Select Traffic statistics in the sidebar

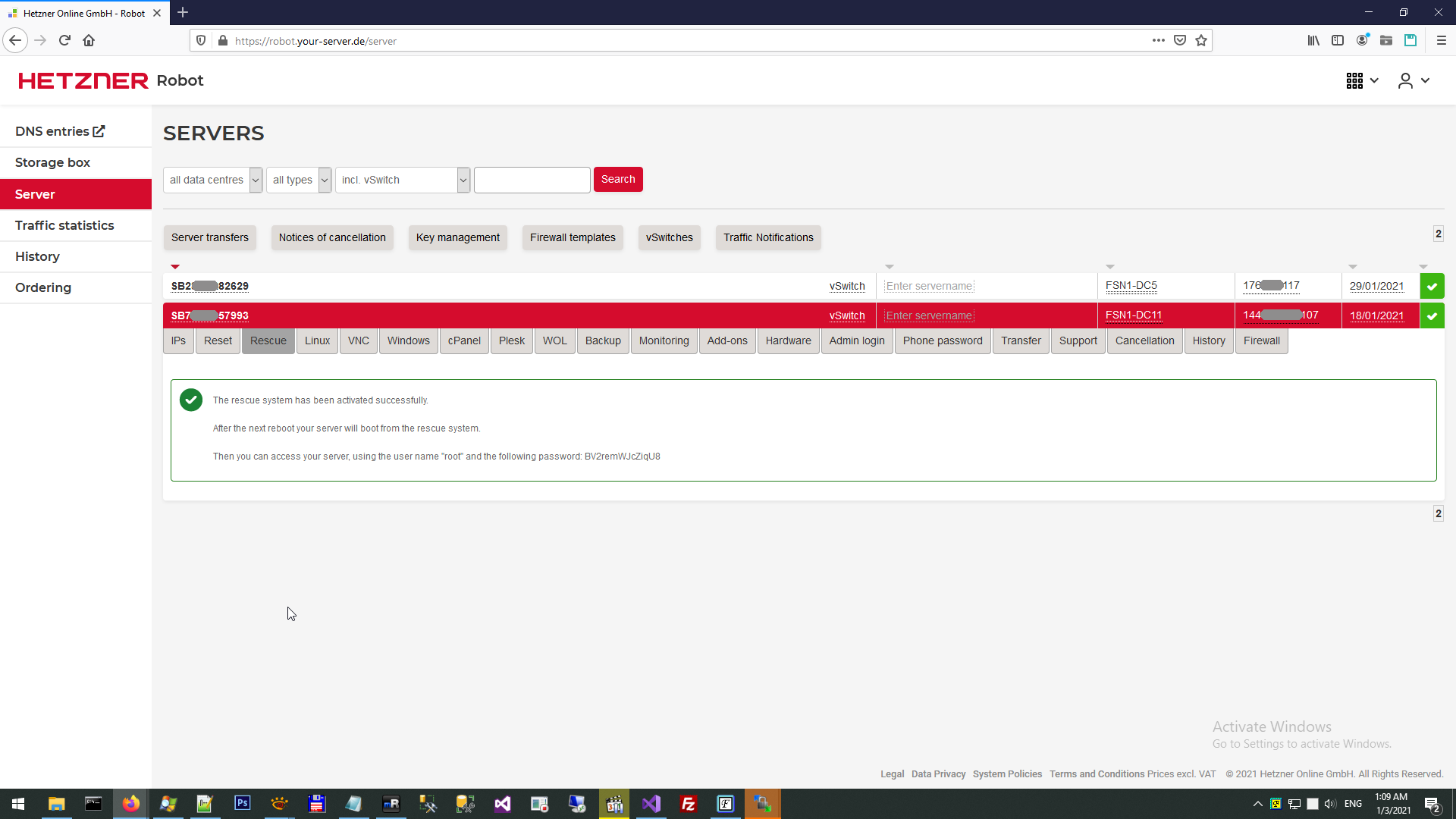64,225
